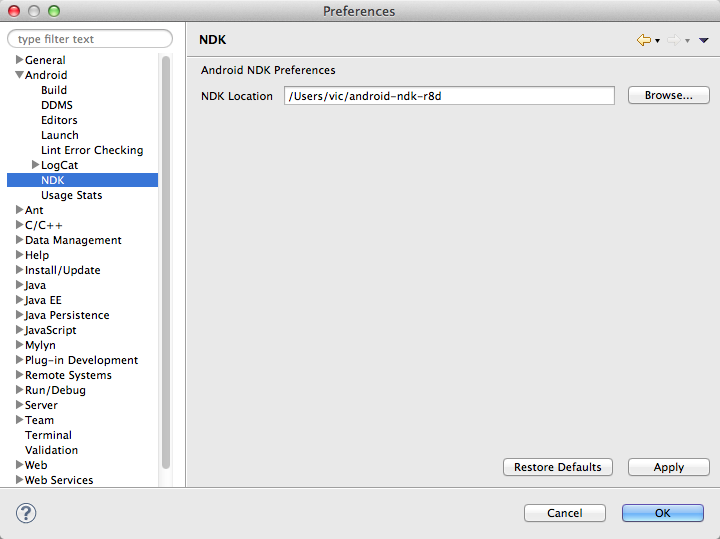Expand Data Management node

(19, 240)
